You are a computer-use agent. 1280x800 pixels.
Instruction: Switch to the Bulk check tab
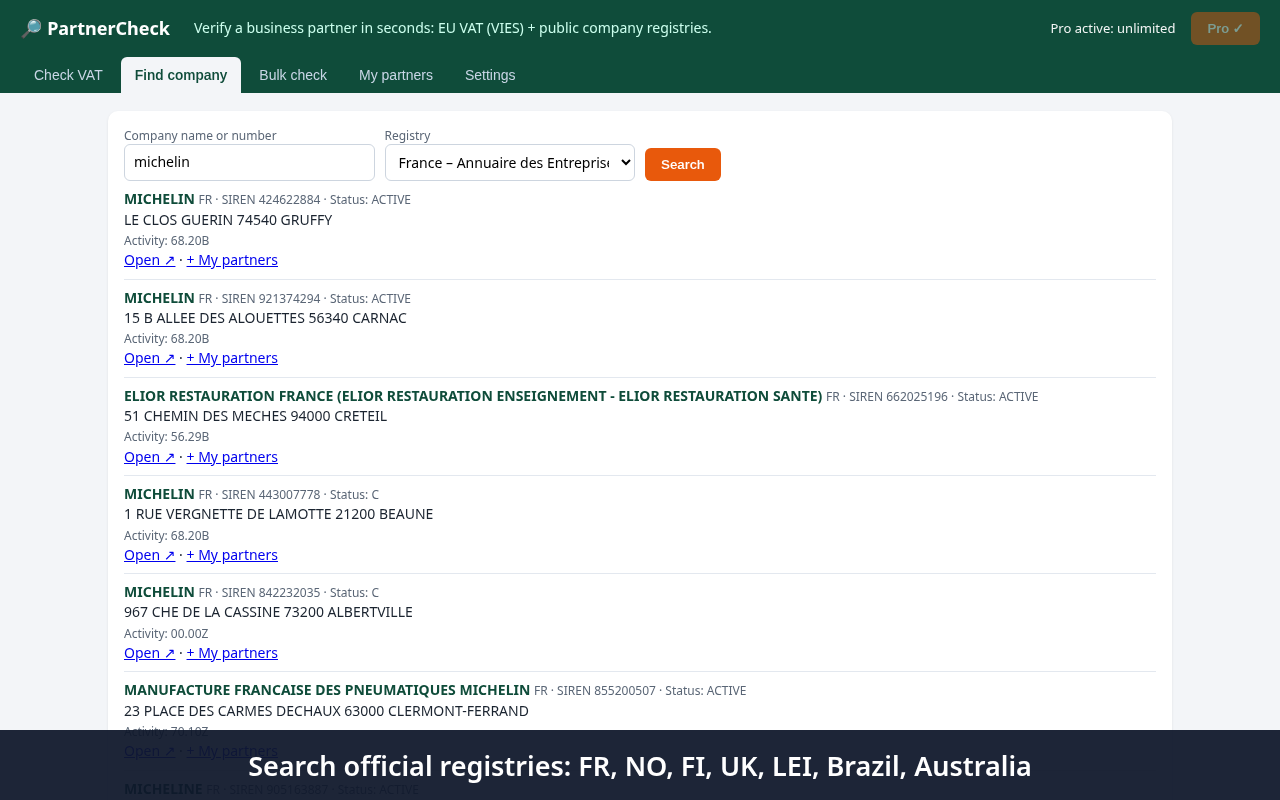293,75
